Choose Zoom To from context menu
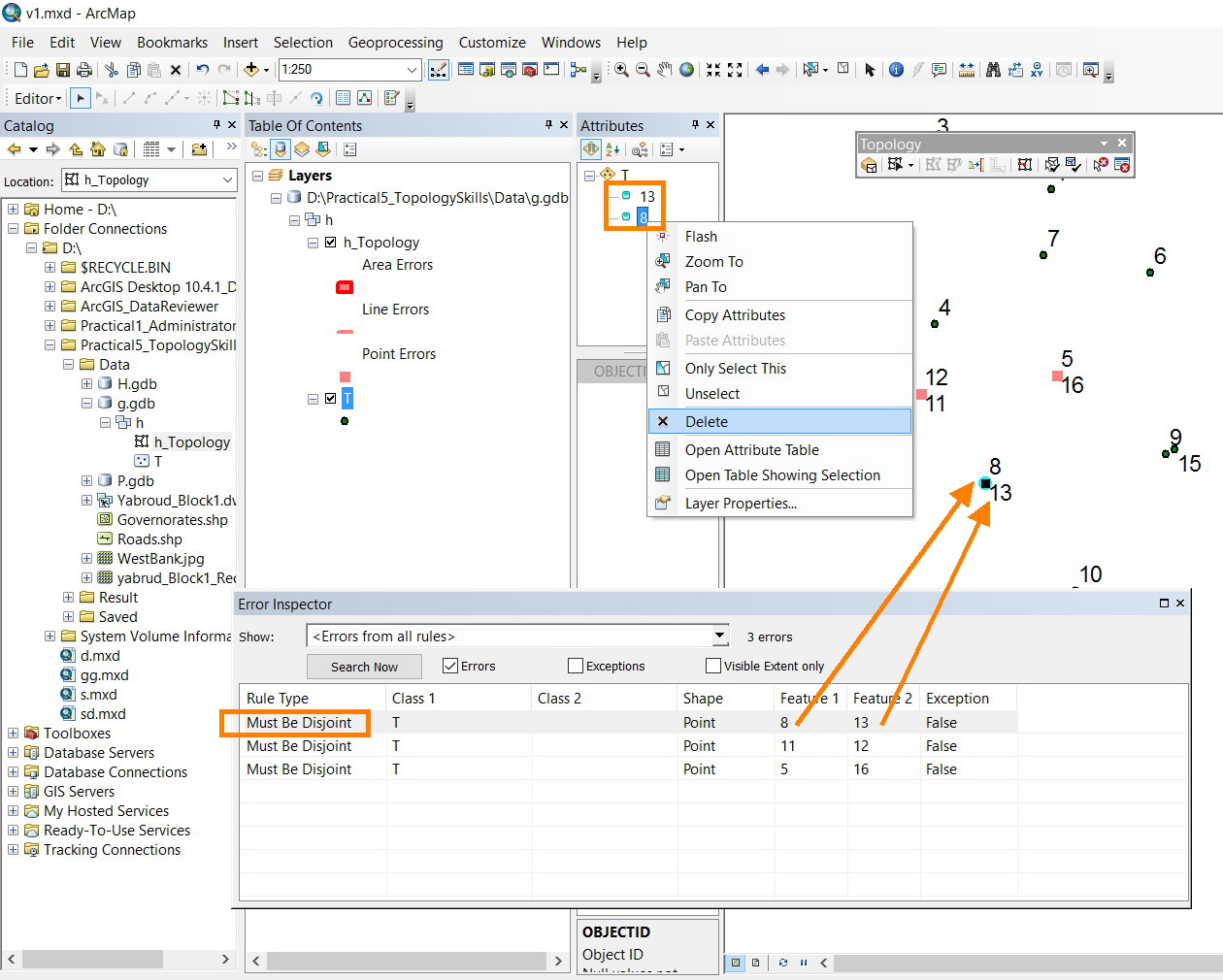This screenshot has width=1223, height=980. coord(779,262)
